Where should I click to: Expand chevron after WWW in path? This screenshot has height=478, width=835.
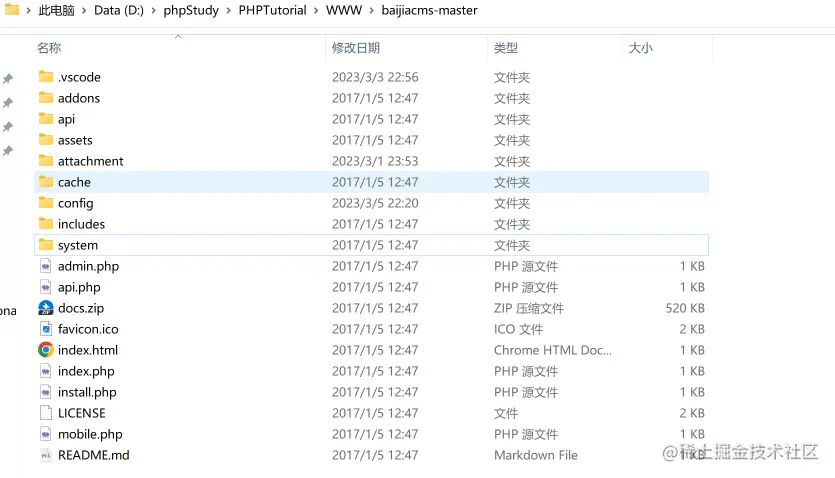click(x=371, y=11)
